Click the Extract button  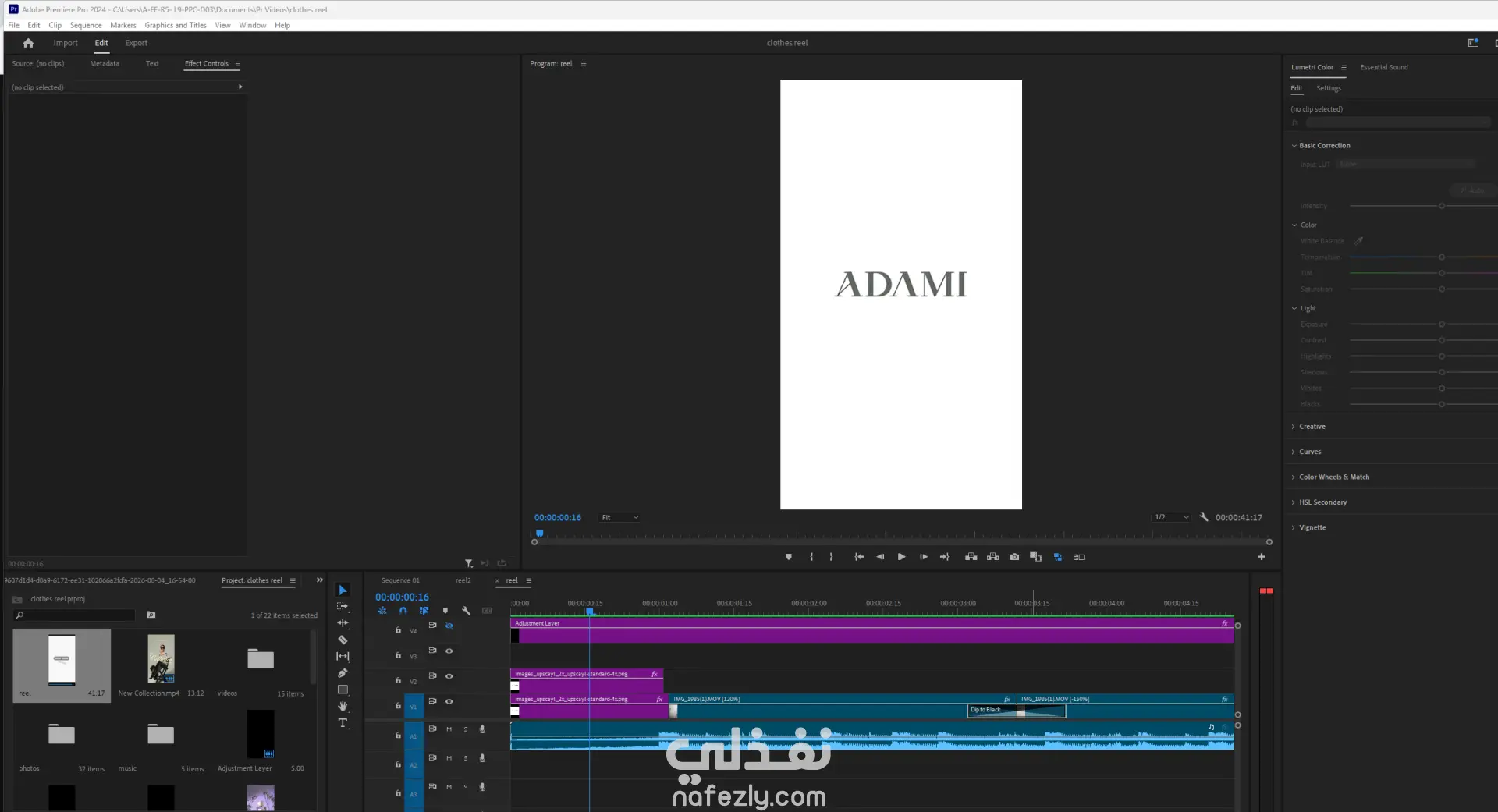(992, 557)
